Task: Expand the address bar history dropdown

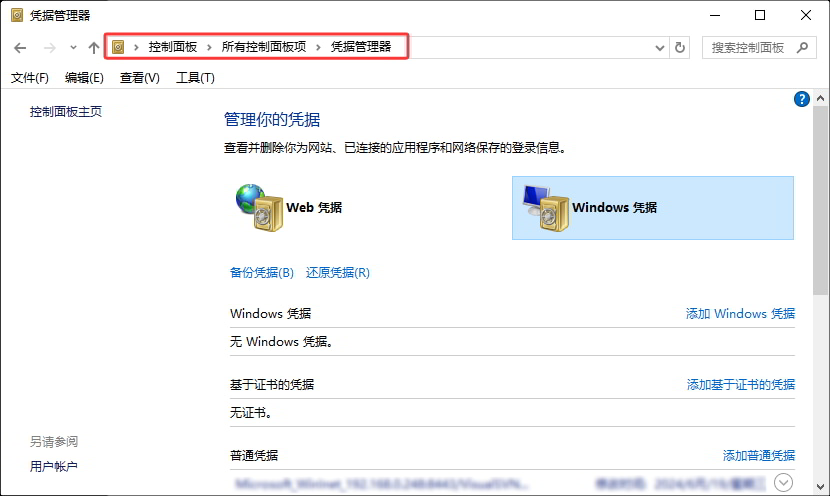Action: (x=659, y=47)
